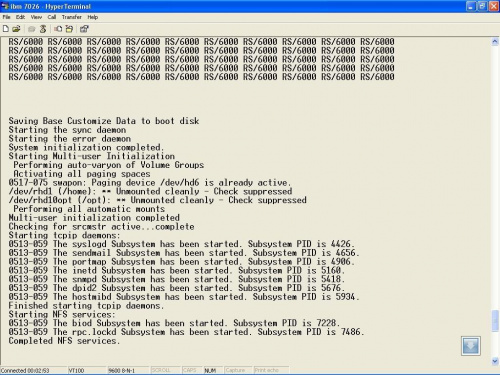This screenshot has width=500, height=375.
Task: Open the Call menu
Action: 52,17
